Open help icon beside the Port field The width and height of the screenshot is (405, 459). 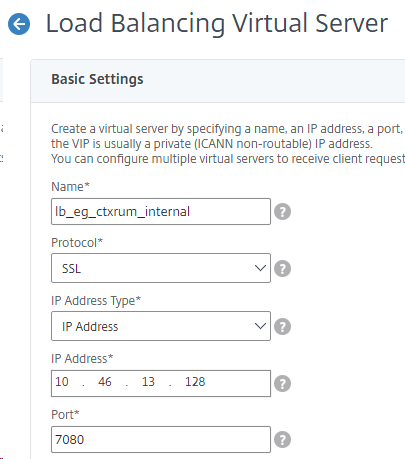(x=282, y=440)
